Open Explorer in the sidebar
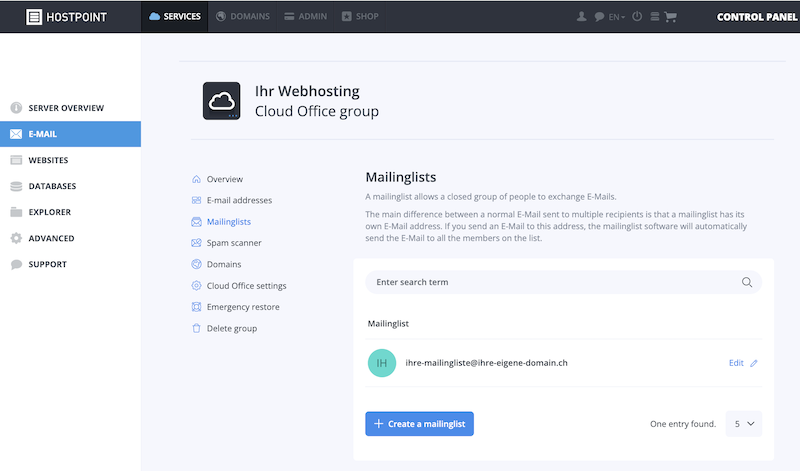800x471 pixels. click(x=70, y=212)
